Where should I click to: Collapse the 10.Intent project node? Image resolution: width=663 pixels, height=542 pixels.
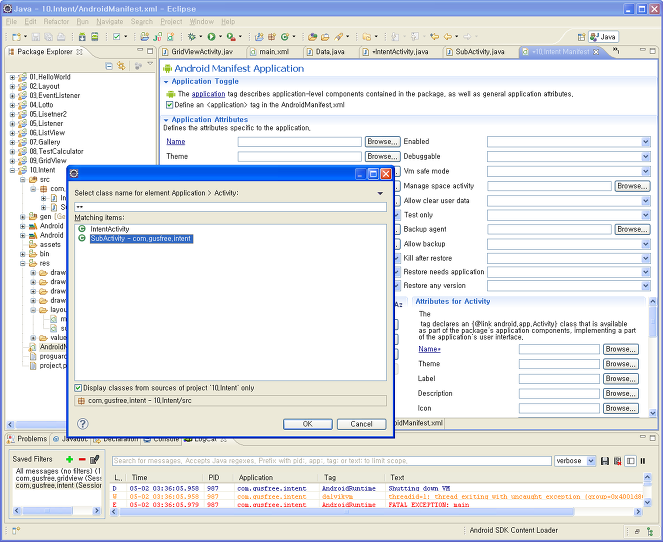[x=12, y=170]
